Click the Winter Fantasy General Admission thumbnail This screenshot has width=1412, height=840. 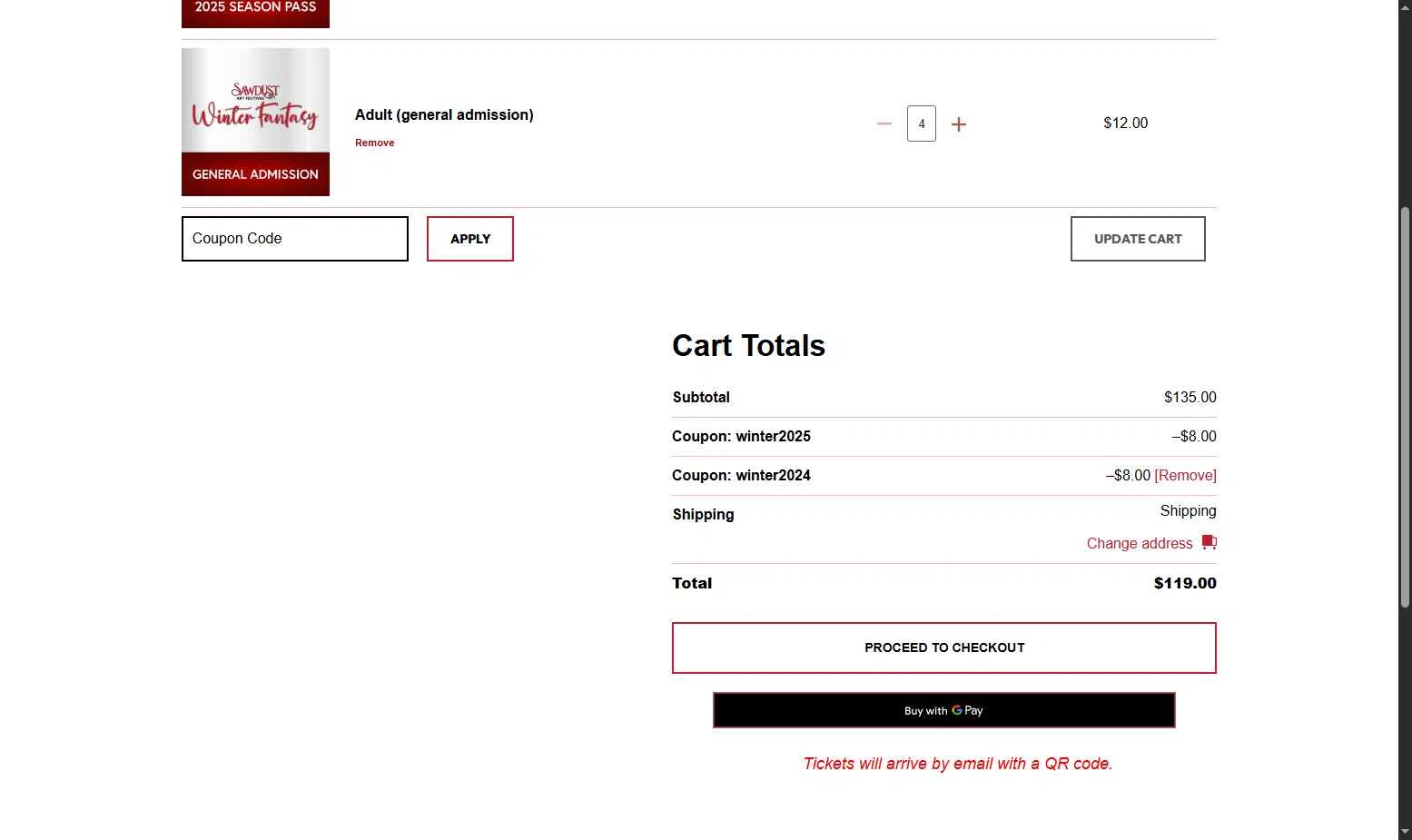click(255, 122)
